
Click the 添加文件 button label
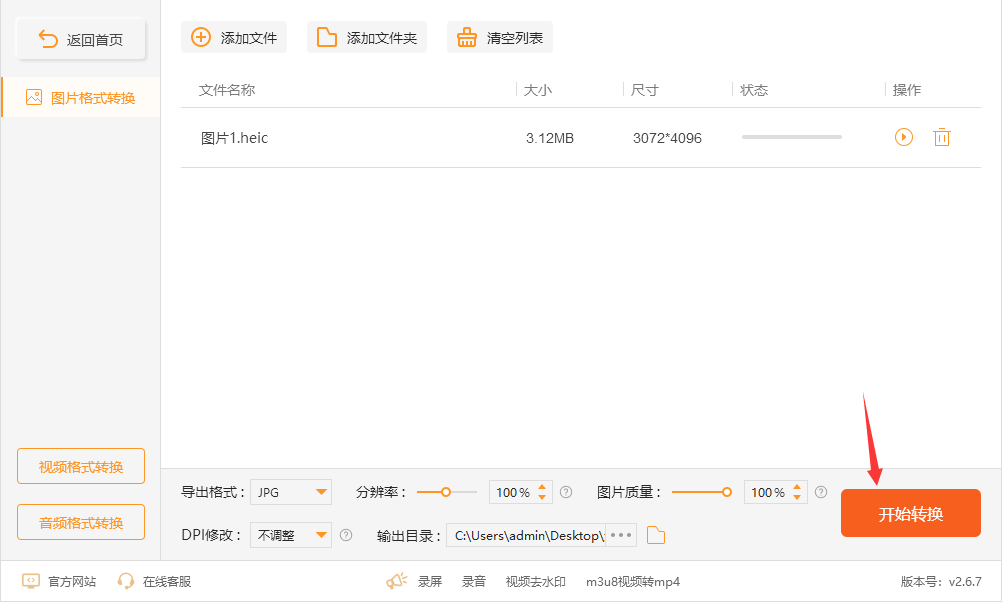point(249,38)
